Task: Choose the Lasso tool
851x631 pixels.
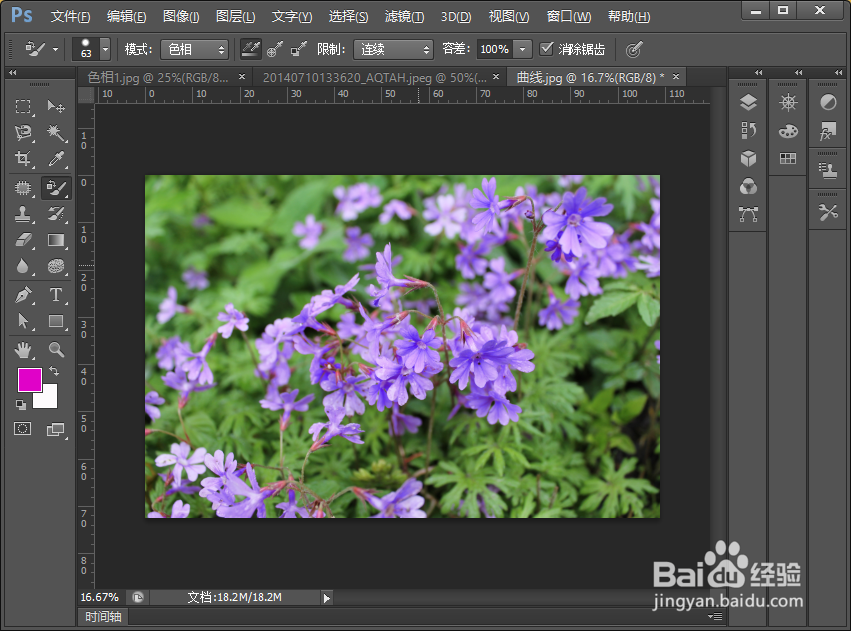Action: click(x=23, y=132)
